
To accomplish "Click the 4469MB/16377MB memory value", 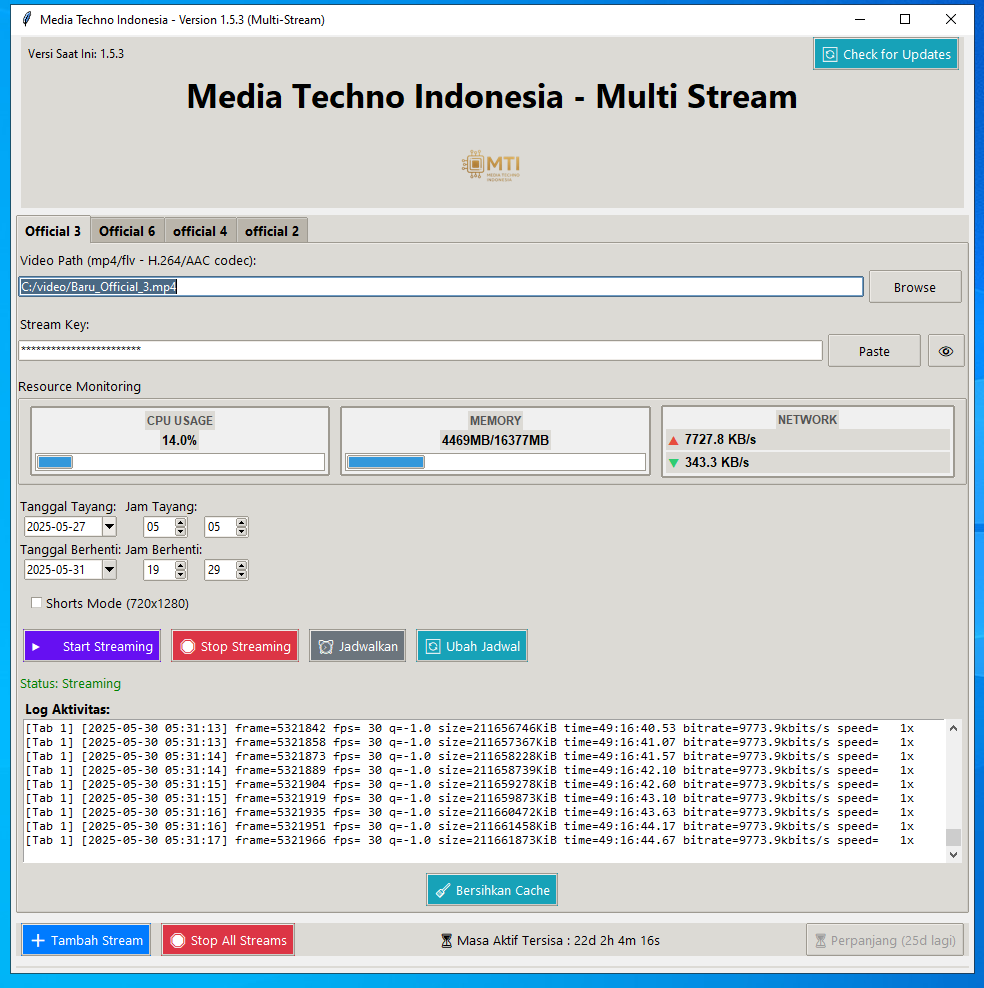I will [x=495, y=440].
